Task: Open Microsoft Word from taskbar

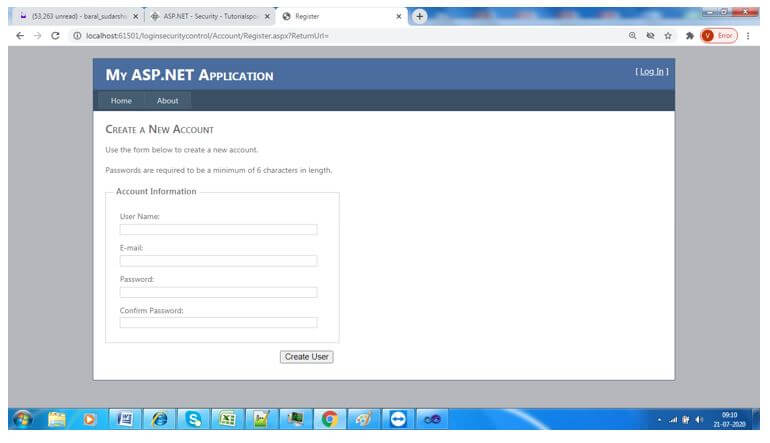Action: click(125, 419)
